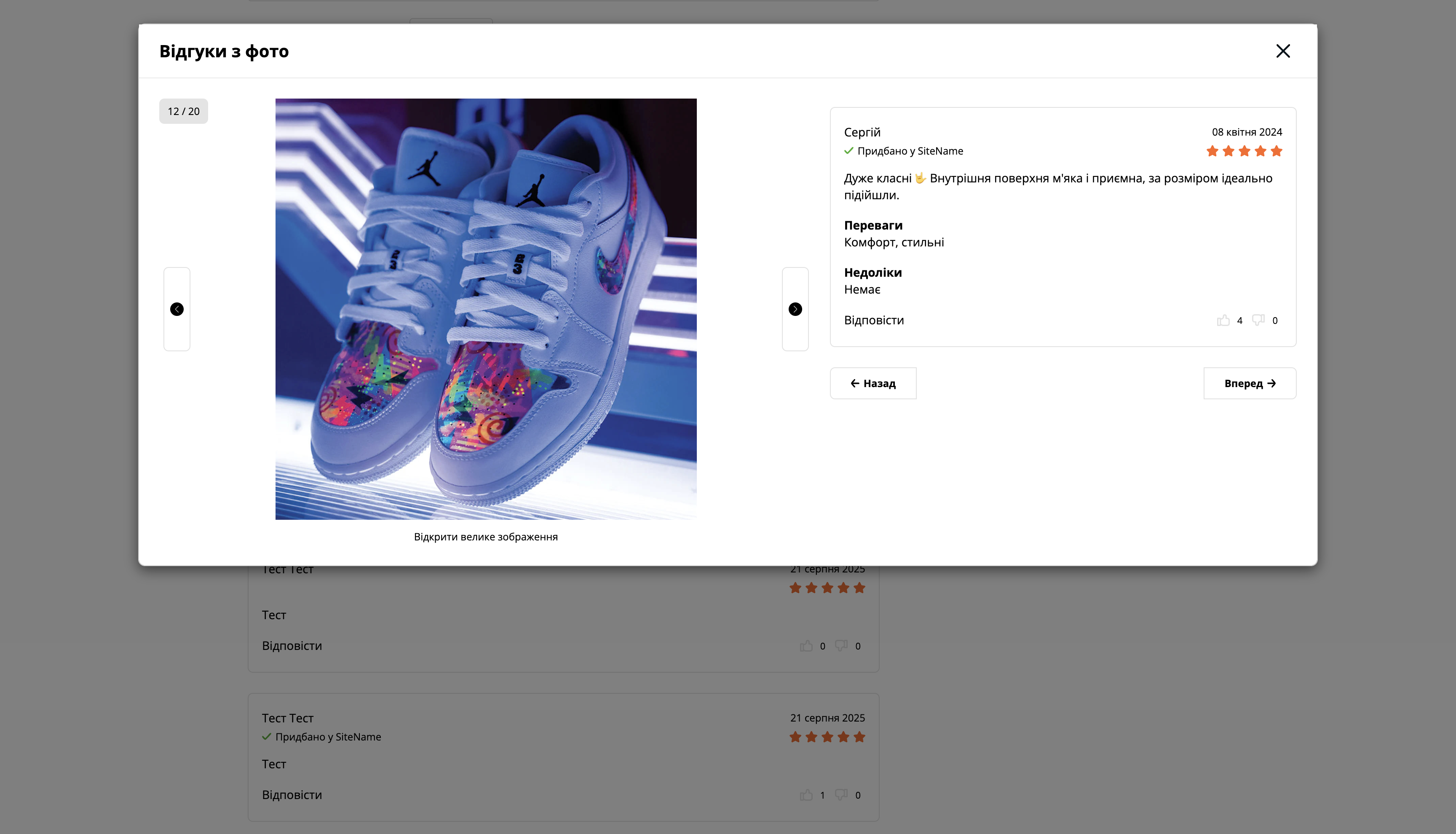Click the Назад button
Screen dimensions: 1456x834
tap(873, 383)
